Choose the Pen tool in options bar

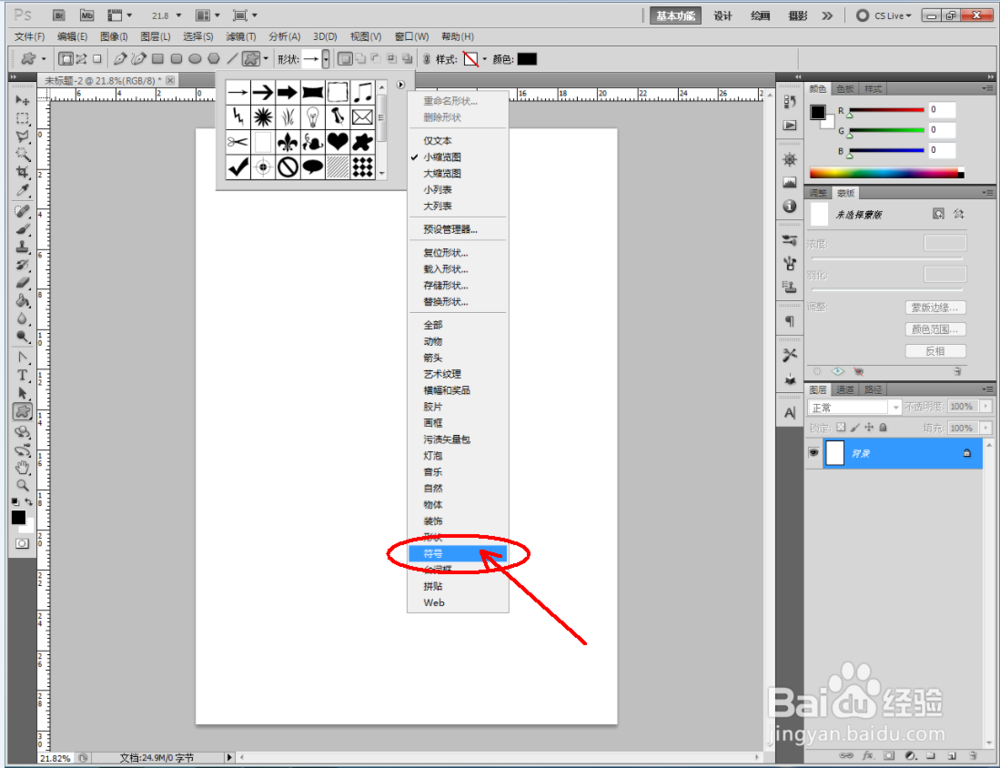coord(119,59)
